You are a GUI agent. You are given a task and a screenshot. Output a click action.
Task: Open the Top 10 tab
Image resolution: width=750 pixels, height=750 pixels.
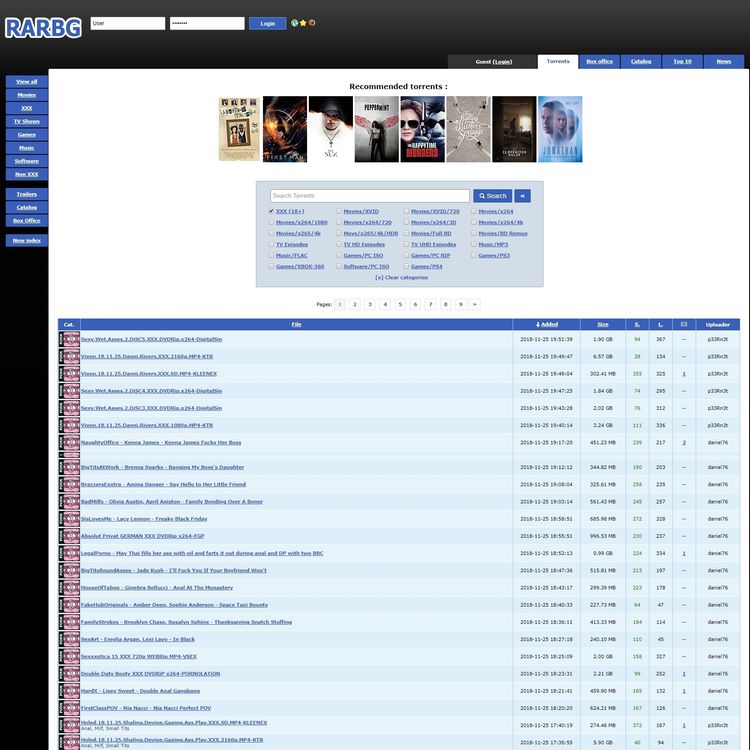683,62
